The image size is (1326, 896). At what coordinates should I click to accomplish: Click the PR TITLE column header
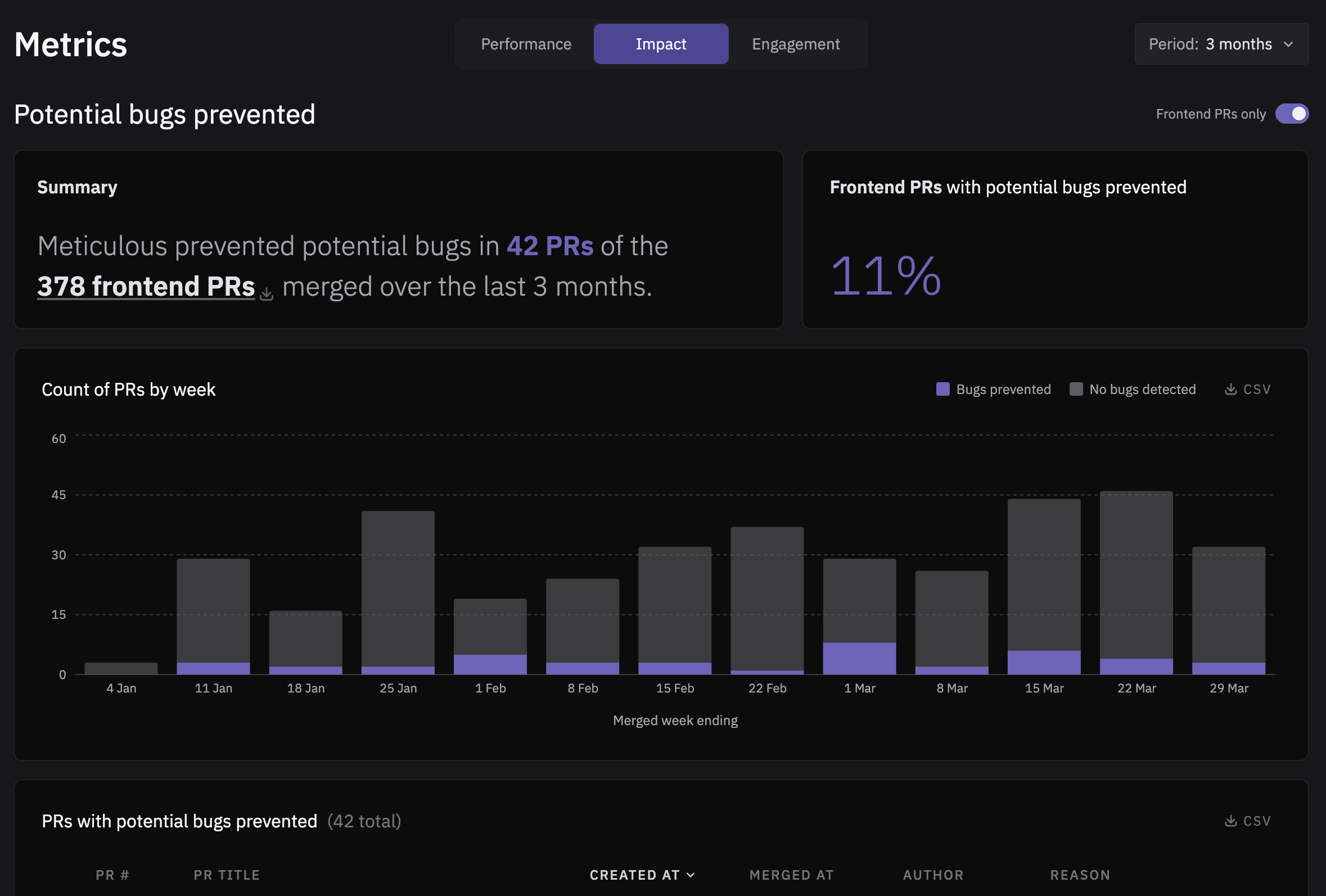point(227,875)
